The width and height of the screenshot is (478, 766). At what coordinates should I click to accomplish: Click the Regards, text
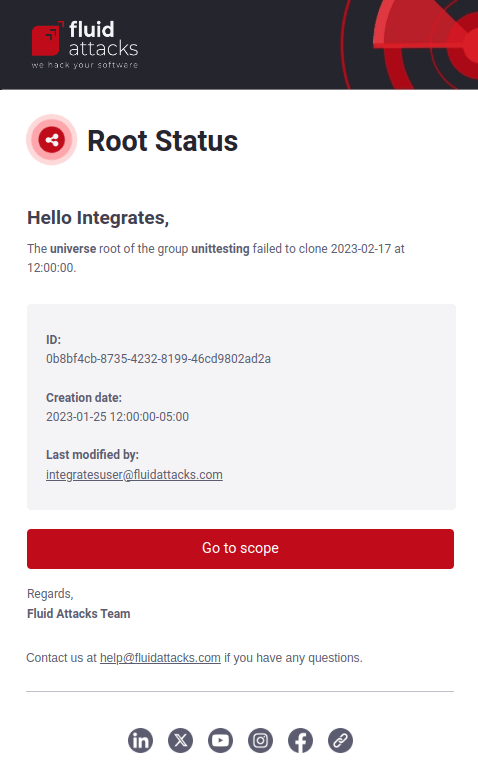click(x=50, y=594)
